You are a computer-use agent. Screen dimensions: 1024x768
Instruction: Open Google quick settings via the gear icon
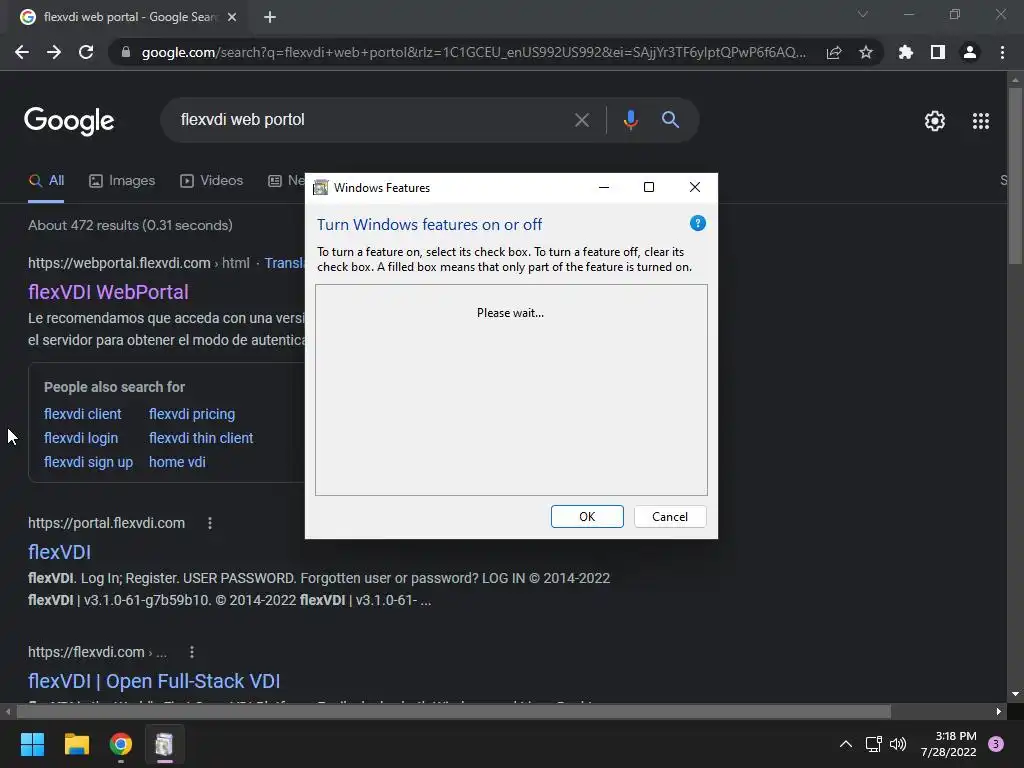coord(935,121)
